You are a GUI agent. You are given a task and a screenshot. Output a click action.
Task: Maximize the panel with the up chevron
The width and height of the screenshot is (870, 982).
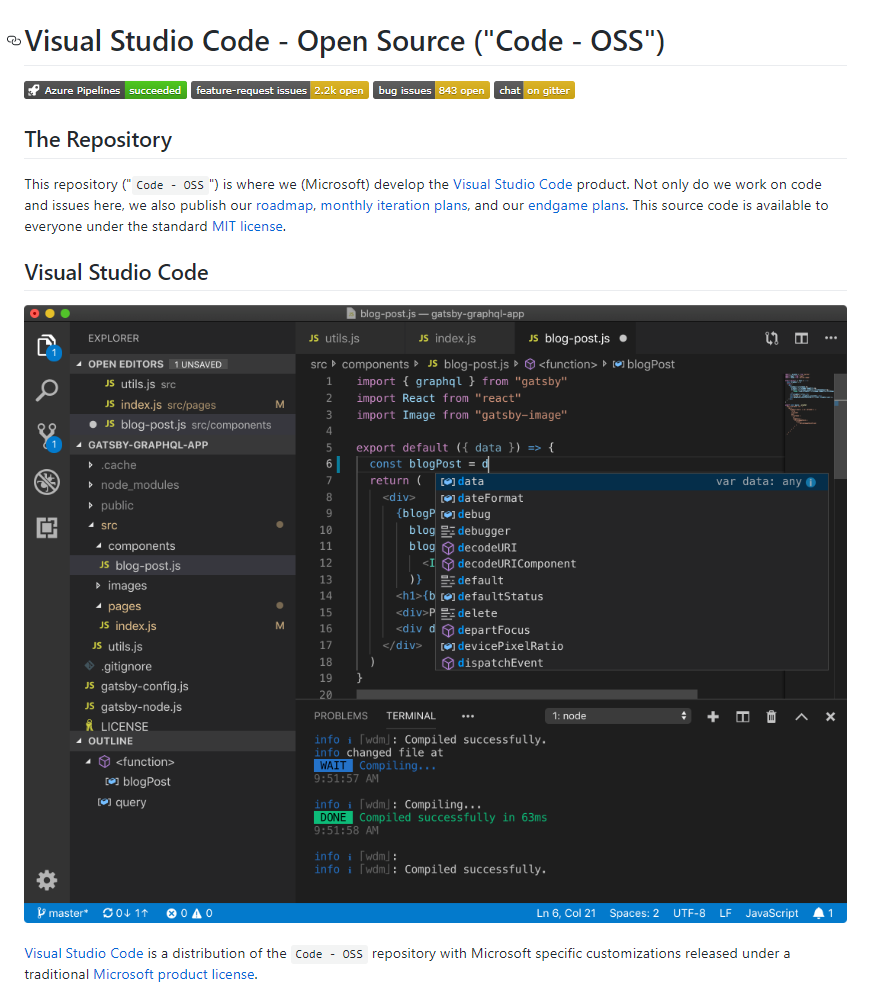click(801, 717)
